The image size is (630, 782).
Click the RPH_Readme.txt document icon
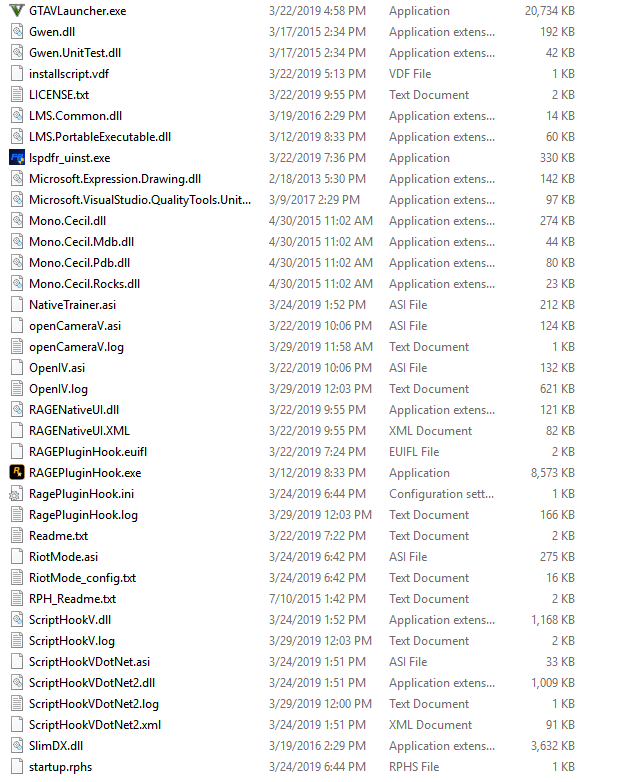coord(17,598)
